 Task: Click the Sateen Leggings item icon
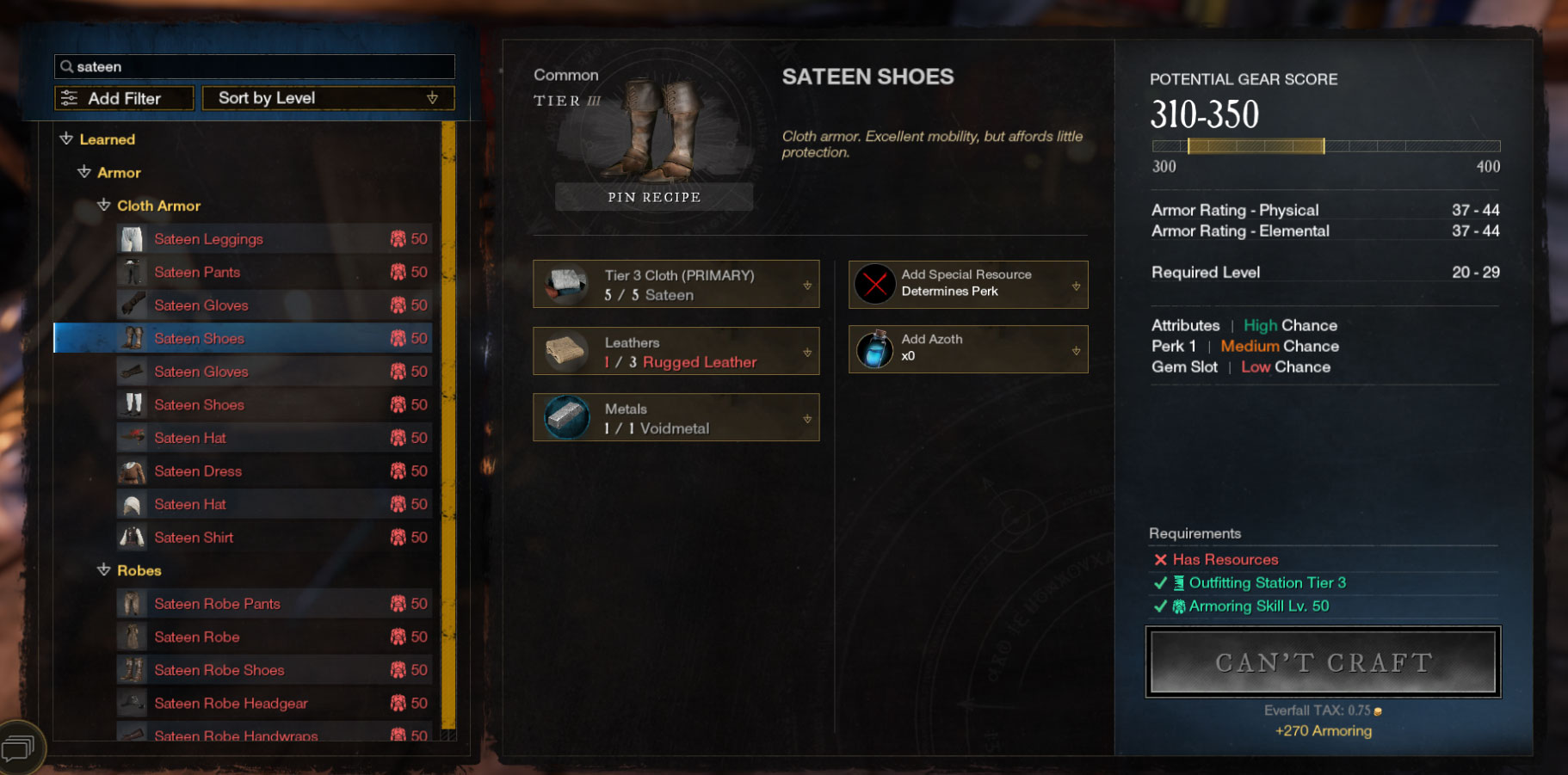(x=132, y=239)
